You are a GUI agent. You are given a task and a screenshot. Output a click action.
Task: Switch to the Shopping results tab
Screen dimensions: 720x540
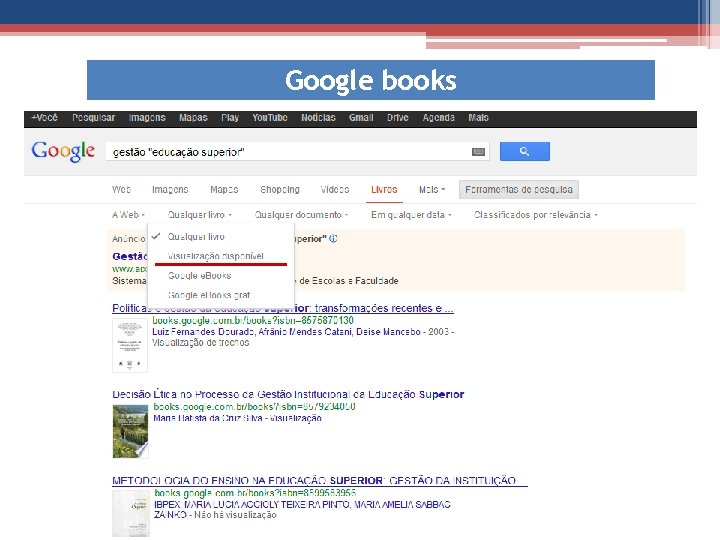pos(280,189)
